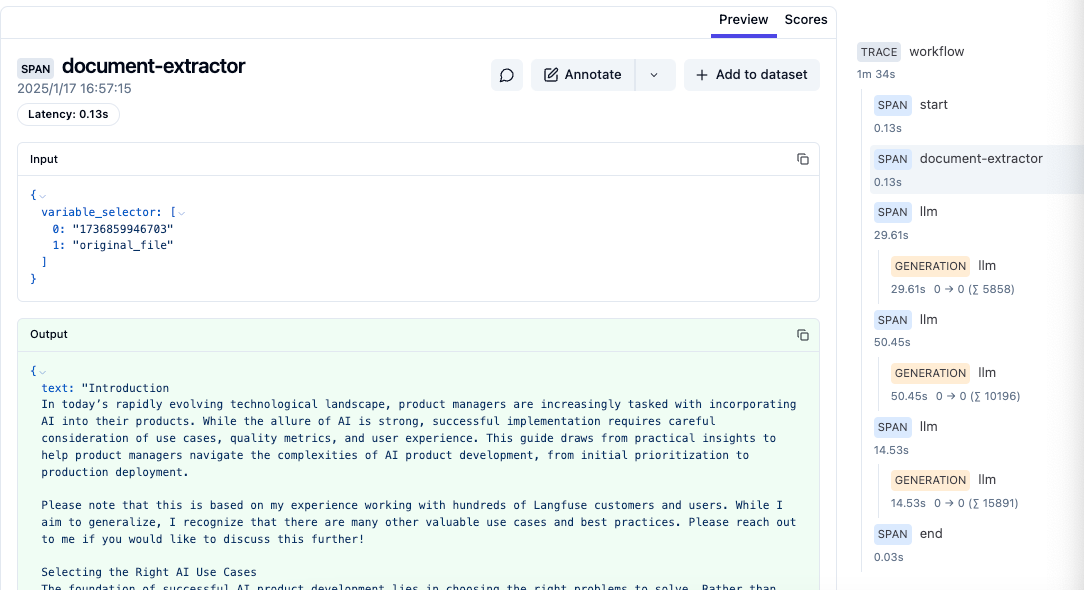Copy the Input JSON with the copy icon
Image resolution: width=1084 pixels, height=590 pixels.
click(x=802, y=159)
